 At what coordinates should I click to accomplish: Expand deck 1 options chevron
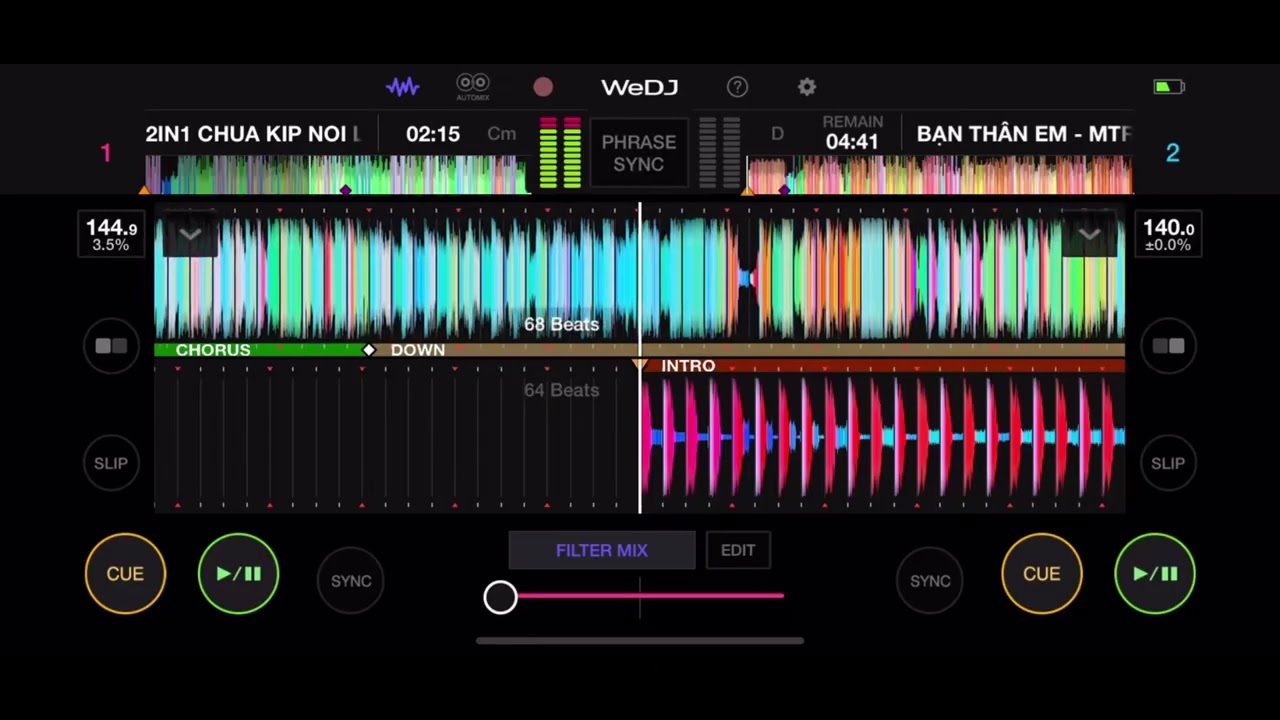tap(190, 235)
